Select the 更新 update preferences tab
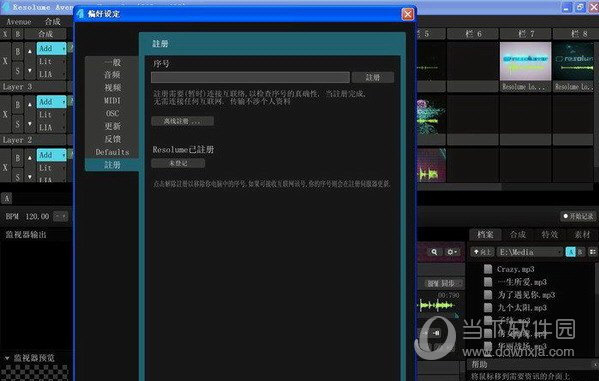599x381 pixels. (112, 126)
